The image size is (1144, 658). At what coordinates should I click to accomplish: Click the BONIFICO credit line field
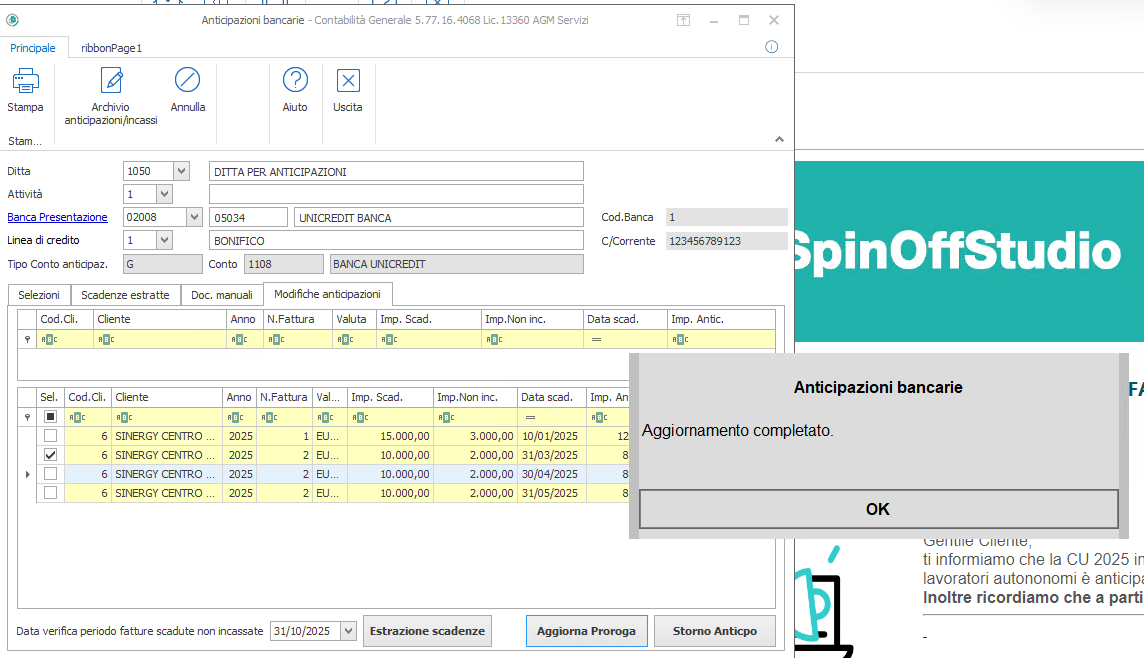396,240
